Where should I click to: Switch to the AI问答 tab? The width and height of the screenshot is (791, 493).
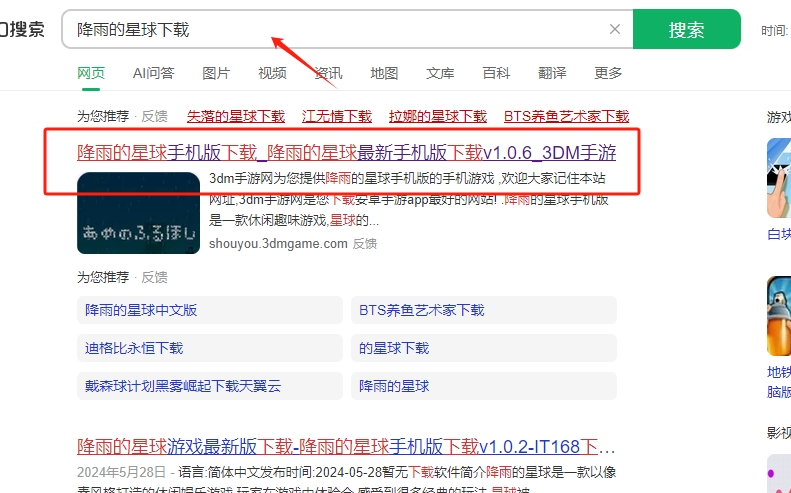pyautogui.click(x=153, y=73)
